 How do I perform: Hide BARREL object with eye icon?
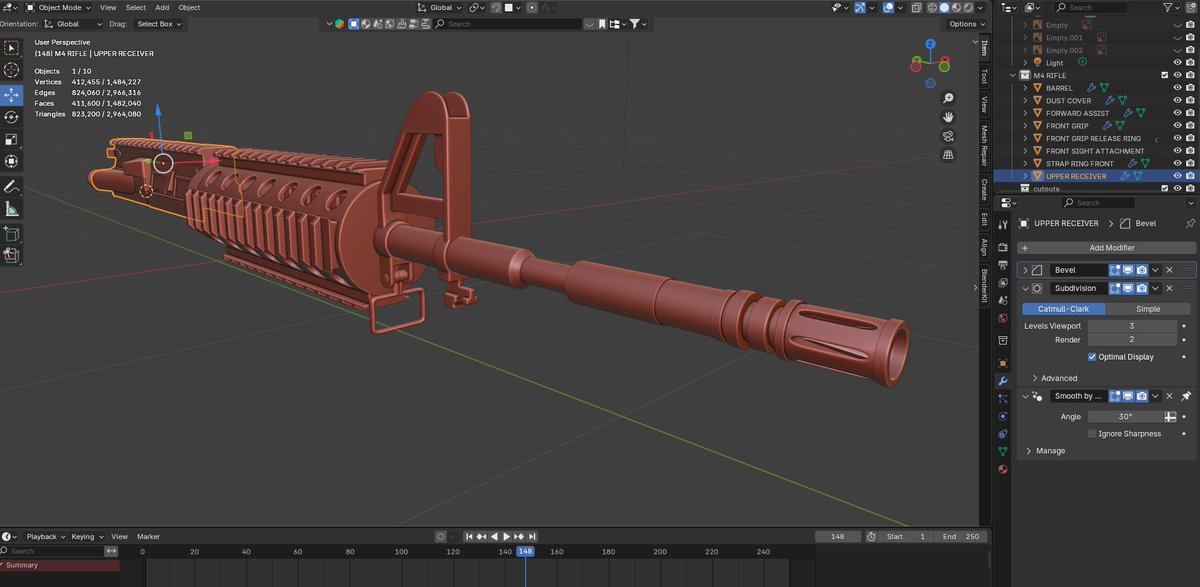tap(1177, 88)
